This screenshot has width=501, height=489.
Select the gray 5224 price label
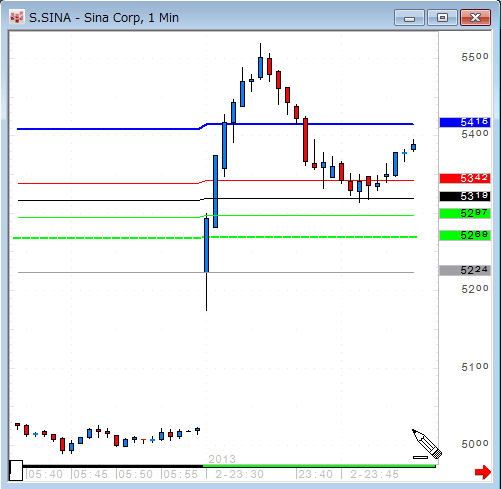pyautogui.click(x=465, y=270)
